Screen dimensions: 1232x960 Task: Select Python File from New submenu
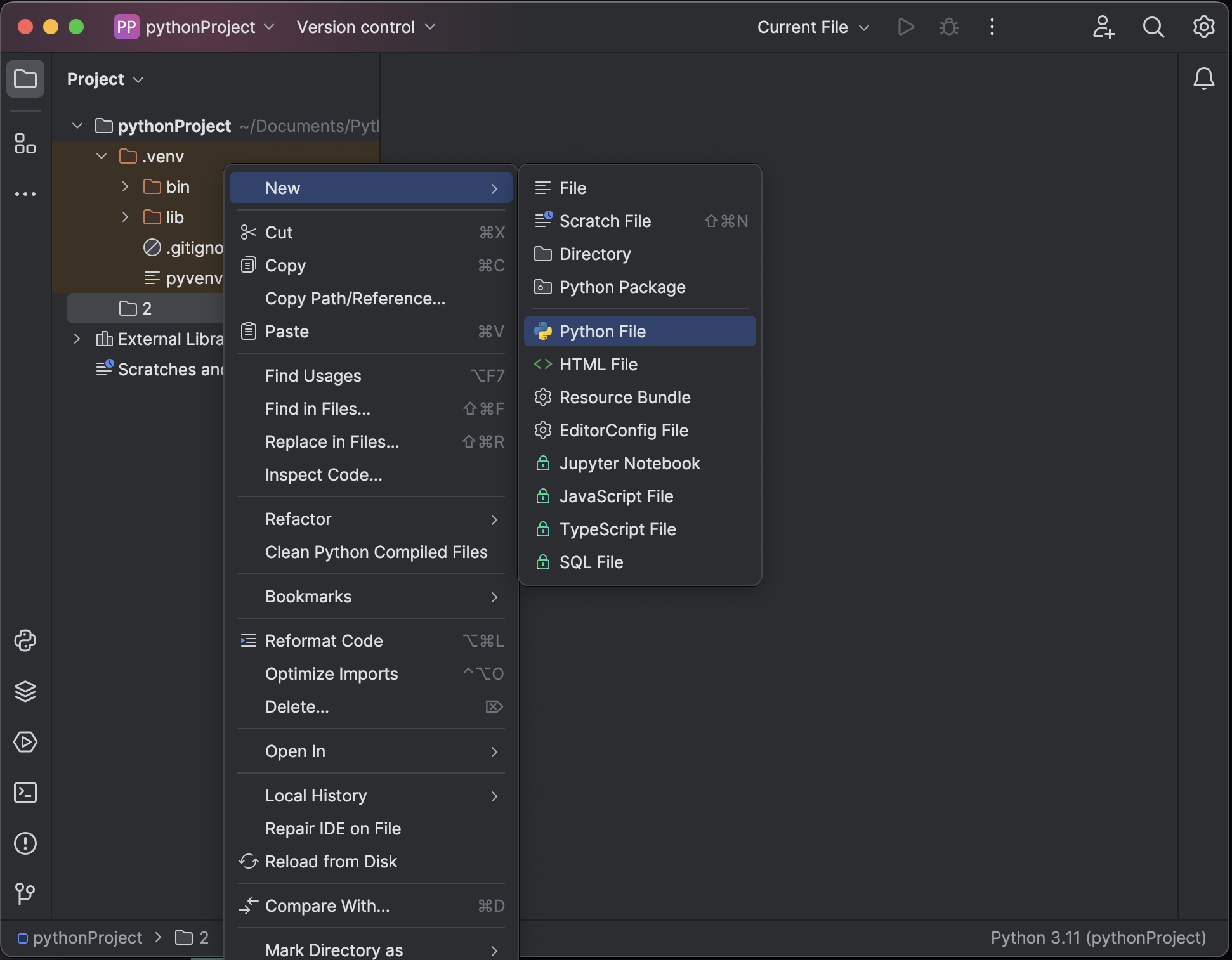point(602,331)
